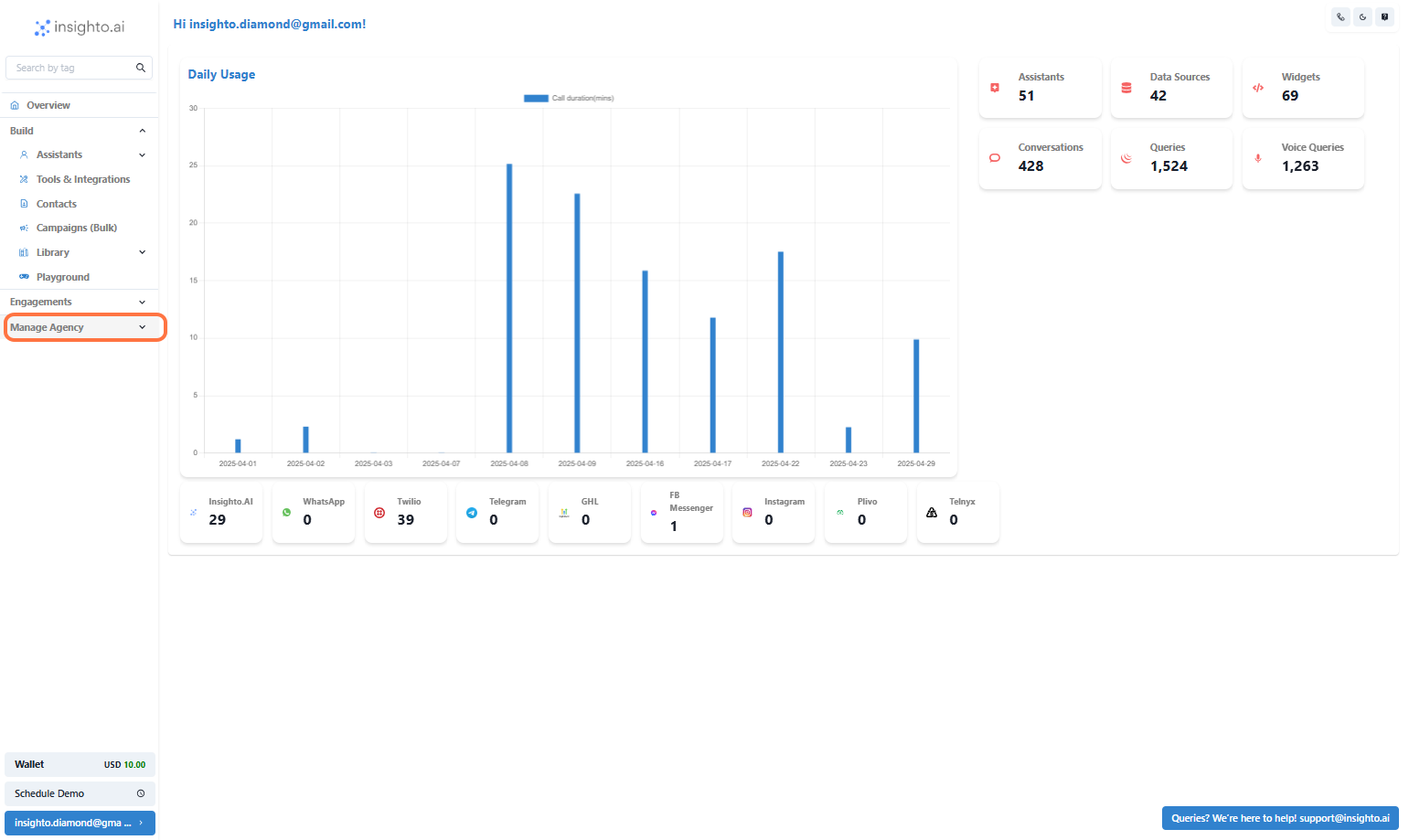Image resolution: width=1409 pixels, height=840 pixels.
Task: Click the Schedule Demo button
Action: pos(80,794)
